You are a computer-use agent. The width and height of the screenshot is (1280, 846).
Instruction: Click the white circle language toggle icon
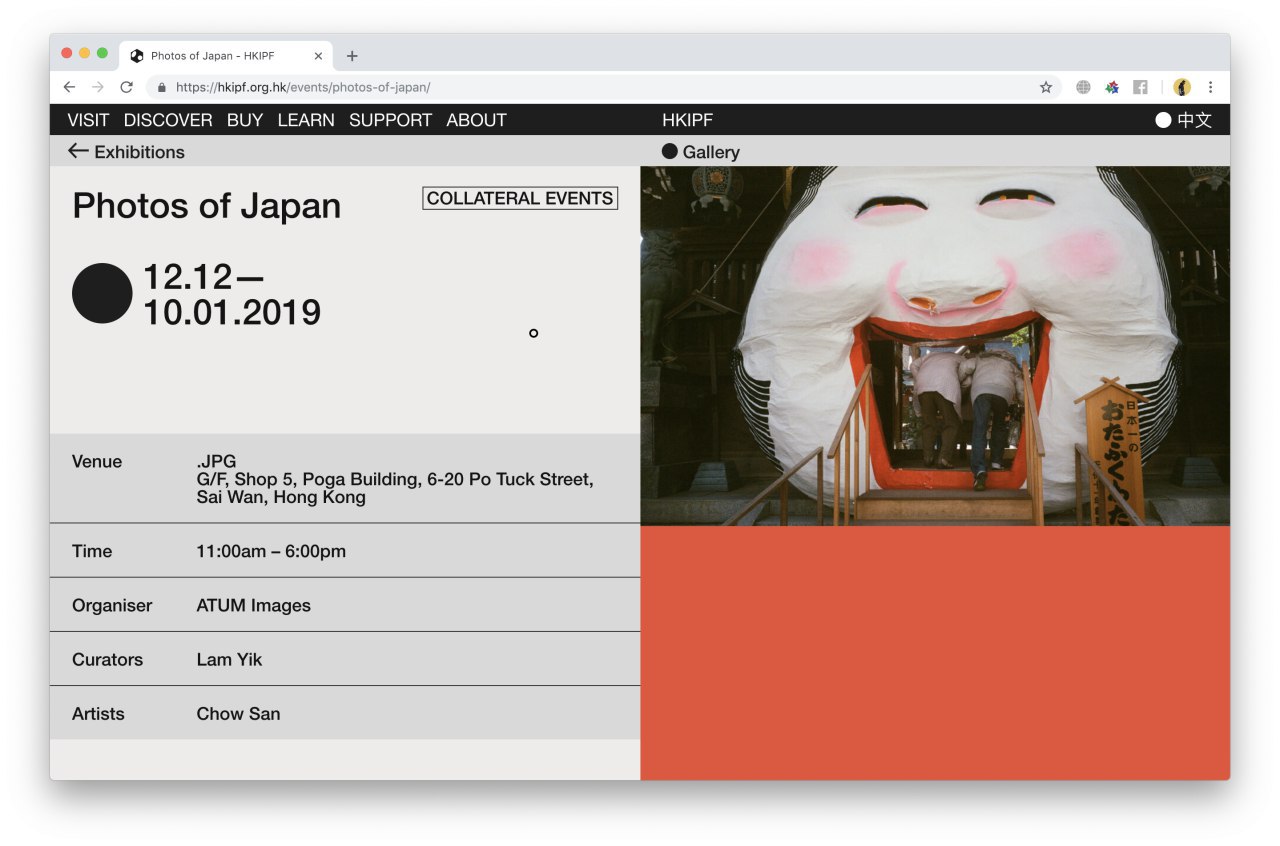click(x=1163, y=120)
